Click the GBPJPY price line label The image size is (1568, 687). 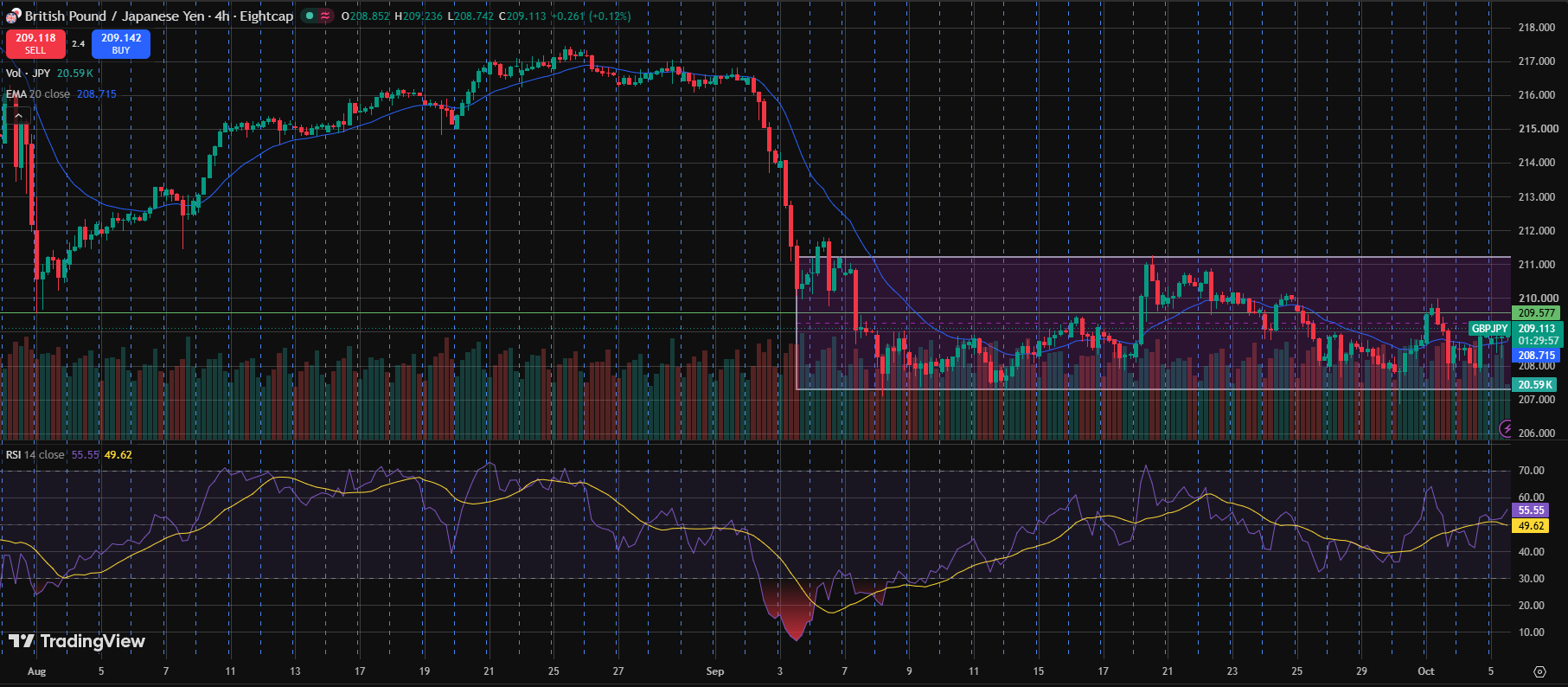[1489, 329]
